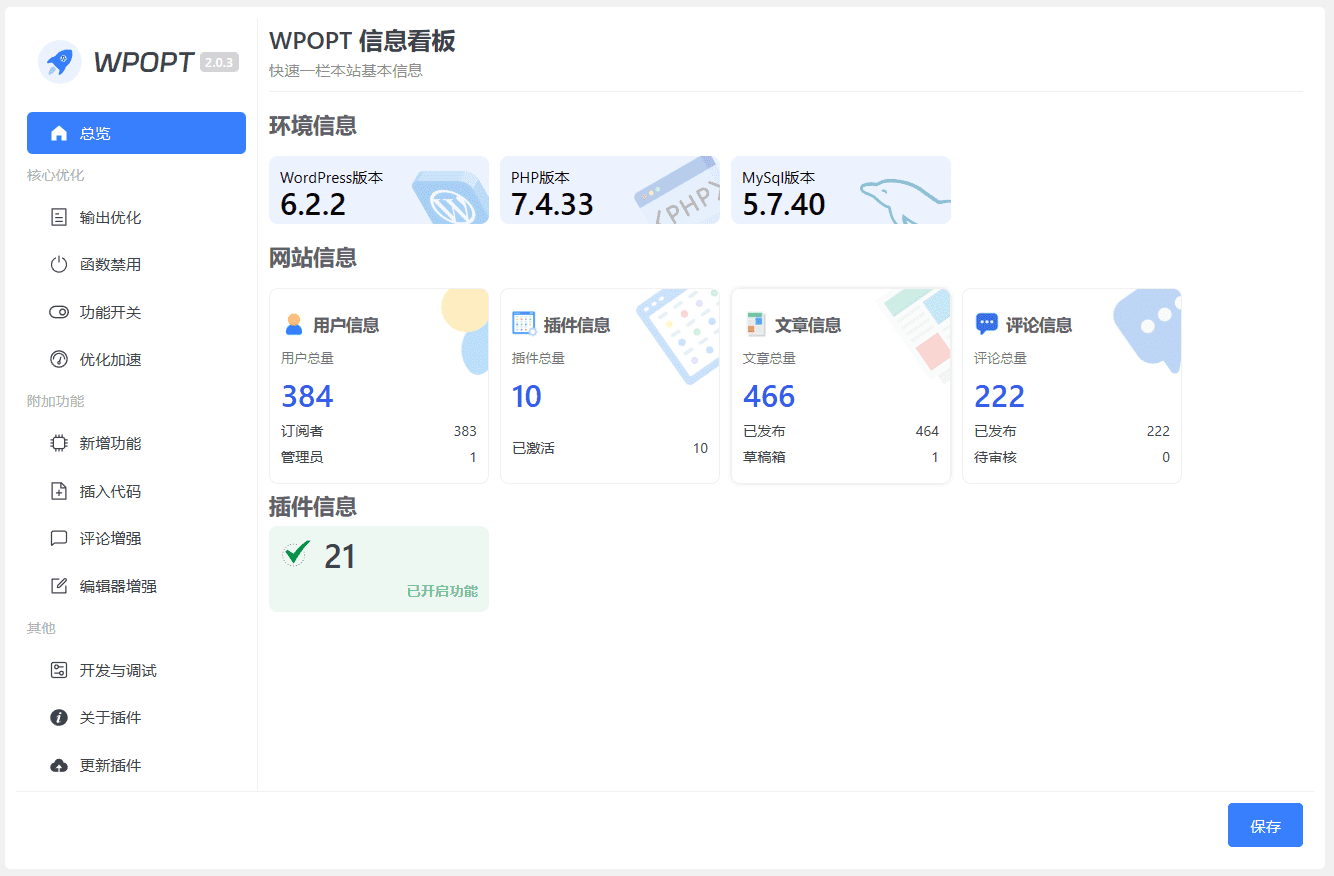Click the chat bubble icon in 评论信息 card
1334x876 pixels.
tap(986, 324)
